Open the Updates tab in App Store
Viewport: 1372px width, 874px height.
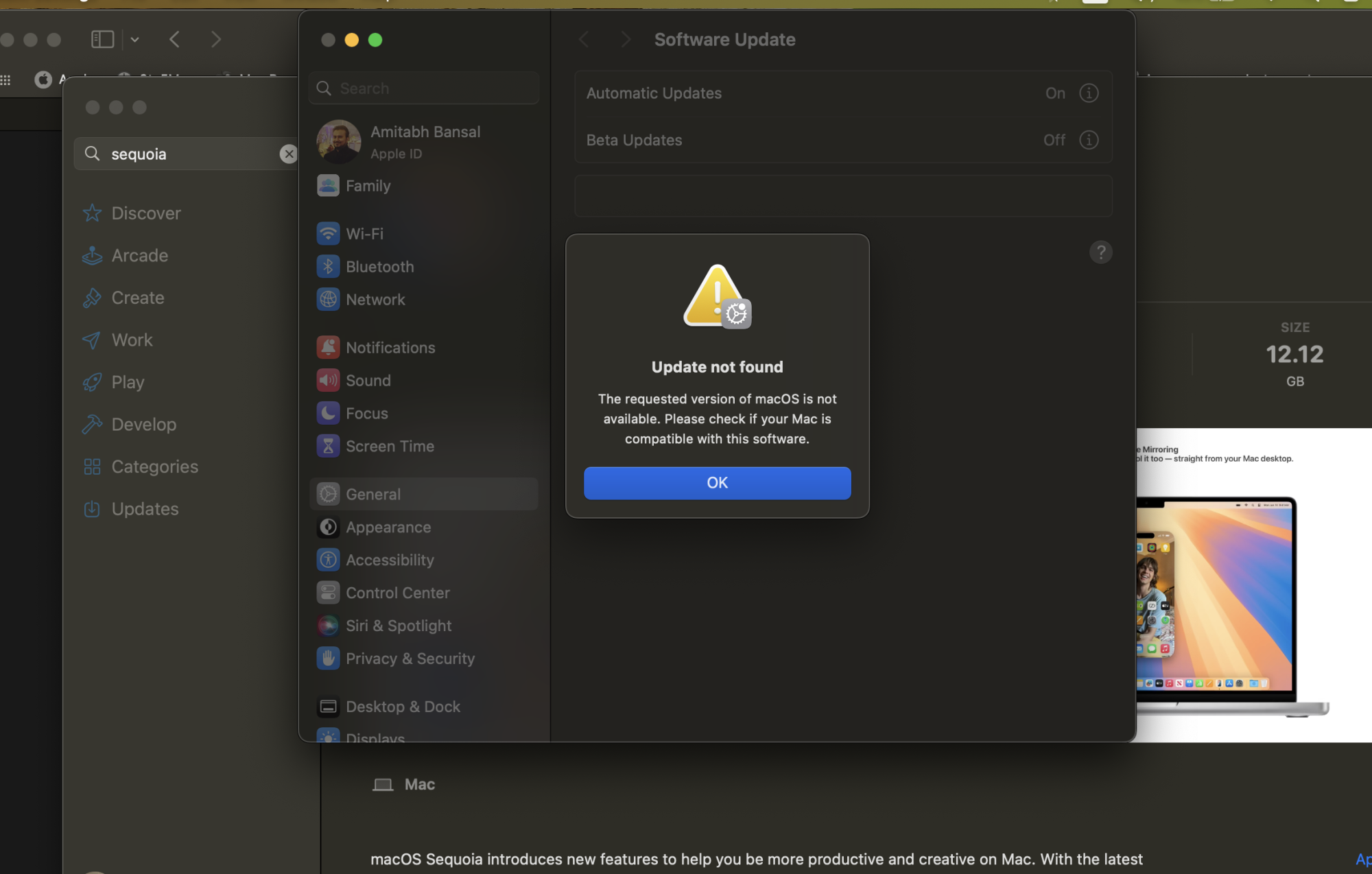click(145, 509)
